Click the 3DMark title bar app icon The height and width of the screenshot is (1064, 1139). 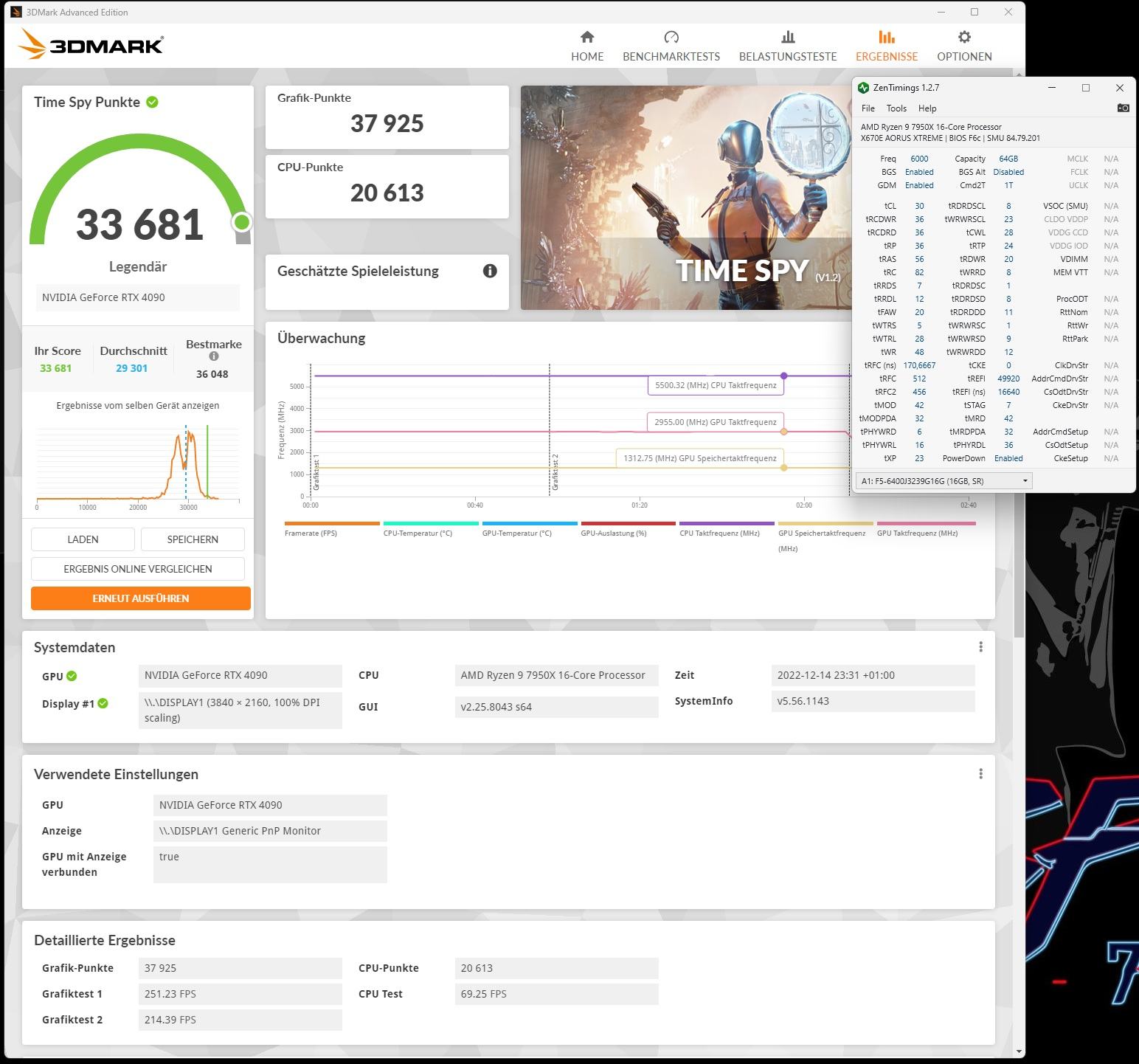click(15, 12)
